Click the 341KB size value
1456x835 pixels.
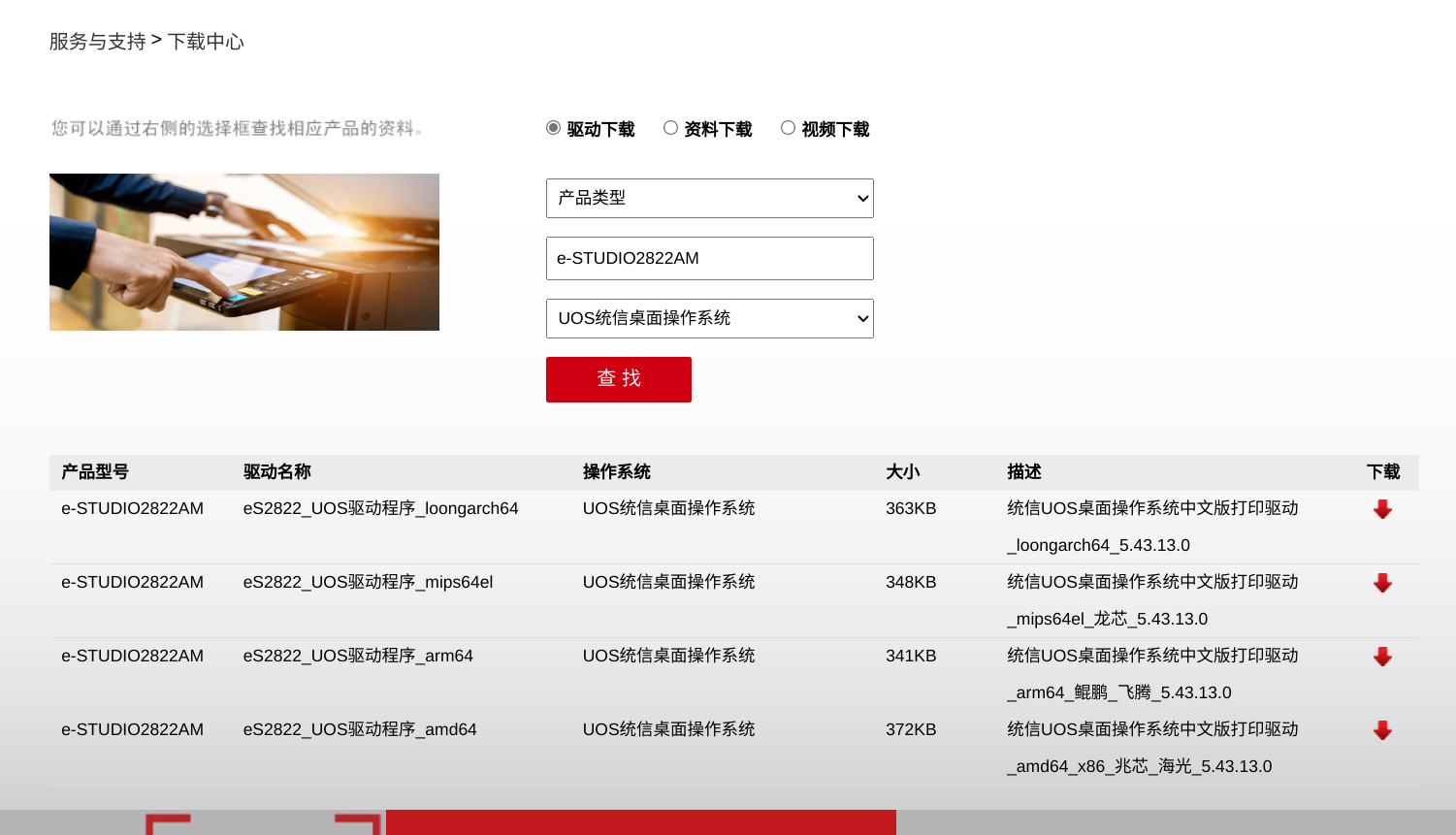click(x=911, y=656)
